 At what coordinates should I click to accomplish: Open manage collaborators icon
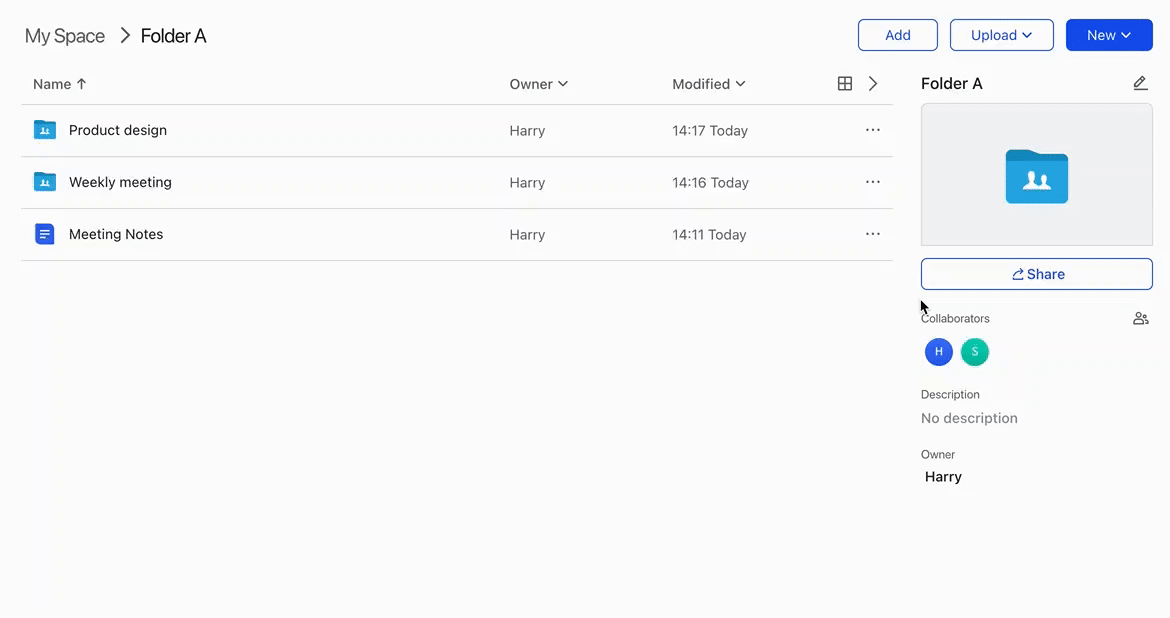tap(1140, 319)
